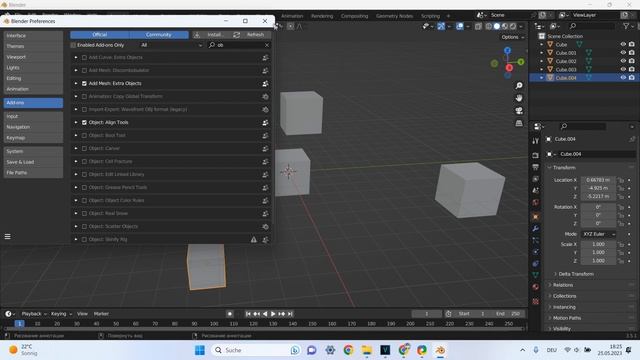Screen dimensions: 640x360
Task: Click the Location X value field
Action: (598, 180)
